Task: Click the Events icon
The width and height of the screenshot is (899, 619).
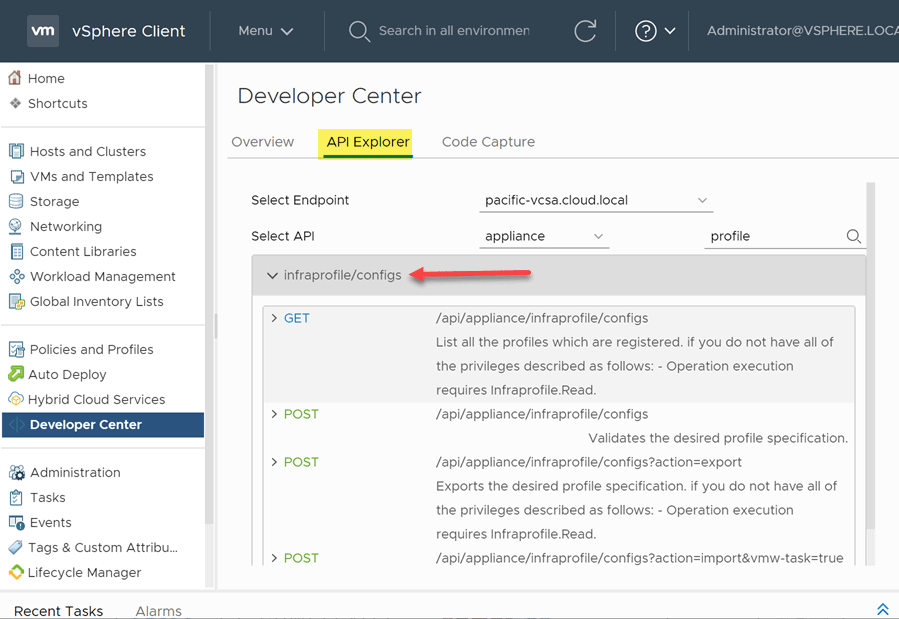Action: click(17, 523)
